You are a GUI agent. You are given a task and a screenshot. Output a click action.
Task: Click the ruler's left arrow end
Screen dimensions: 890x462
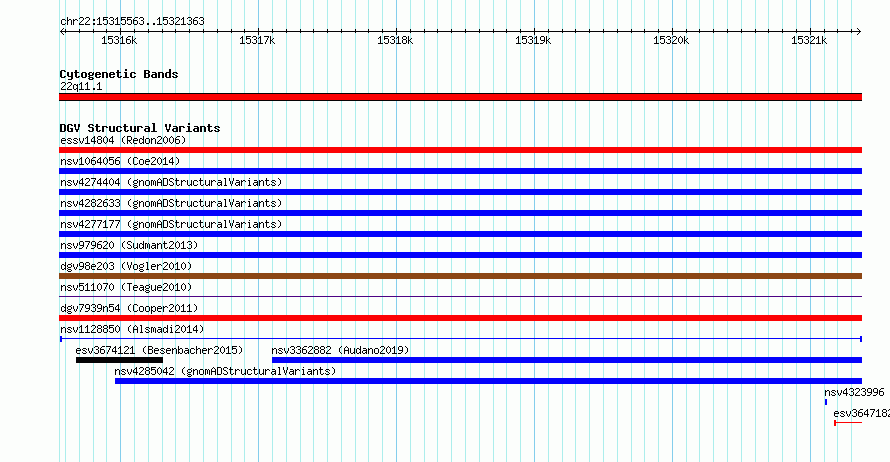click(62, 32)
